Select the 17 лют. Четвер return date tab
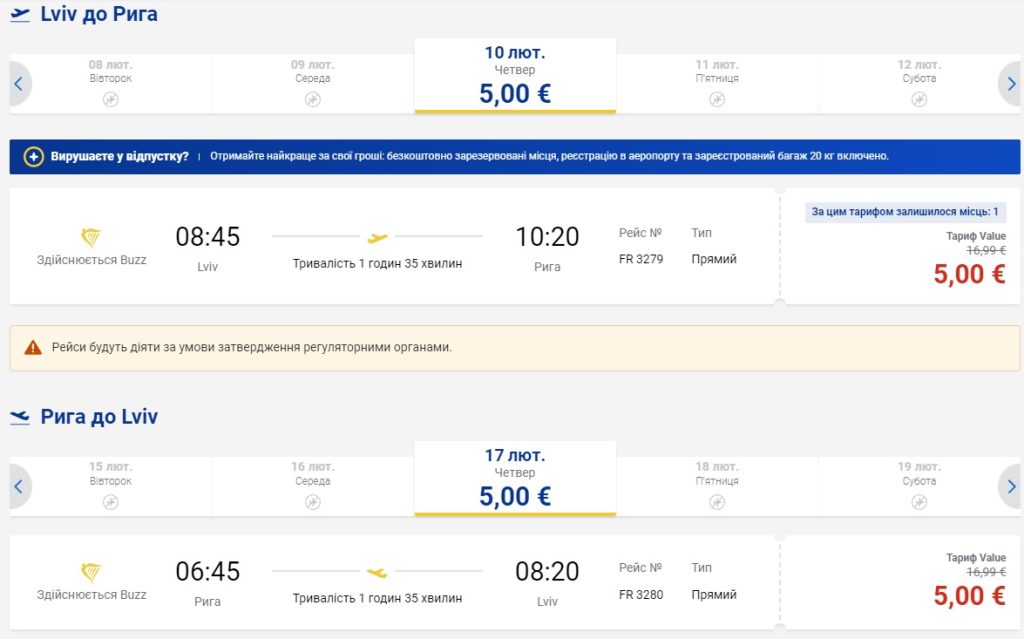1024x639 pixels. coord(515,480)
